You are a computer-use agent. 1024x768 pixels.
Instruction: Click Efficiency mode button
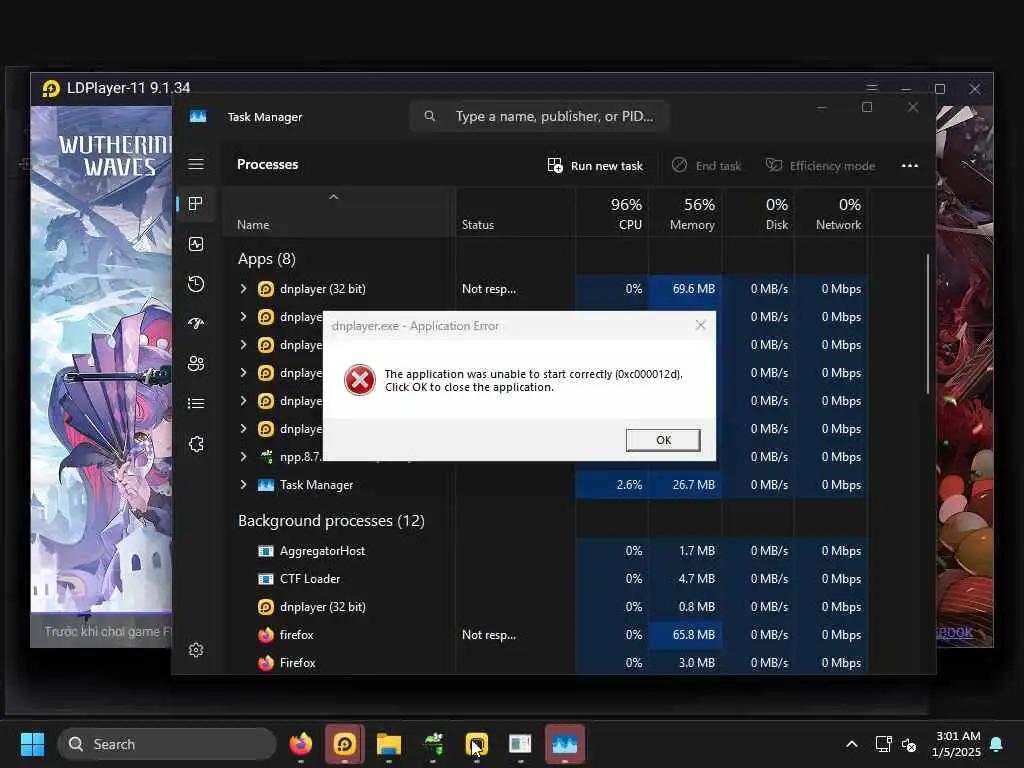tap(820, 166)
